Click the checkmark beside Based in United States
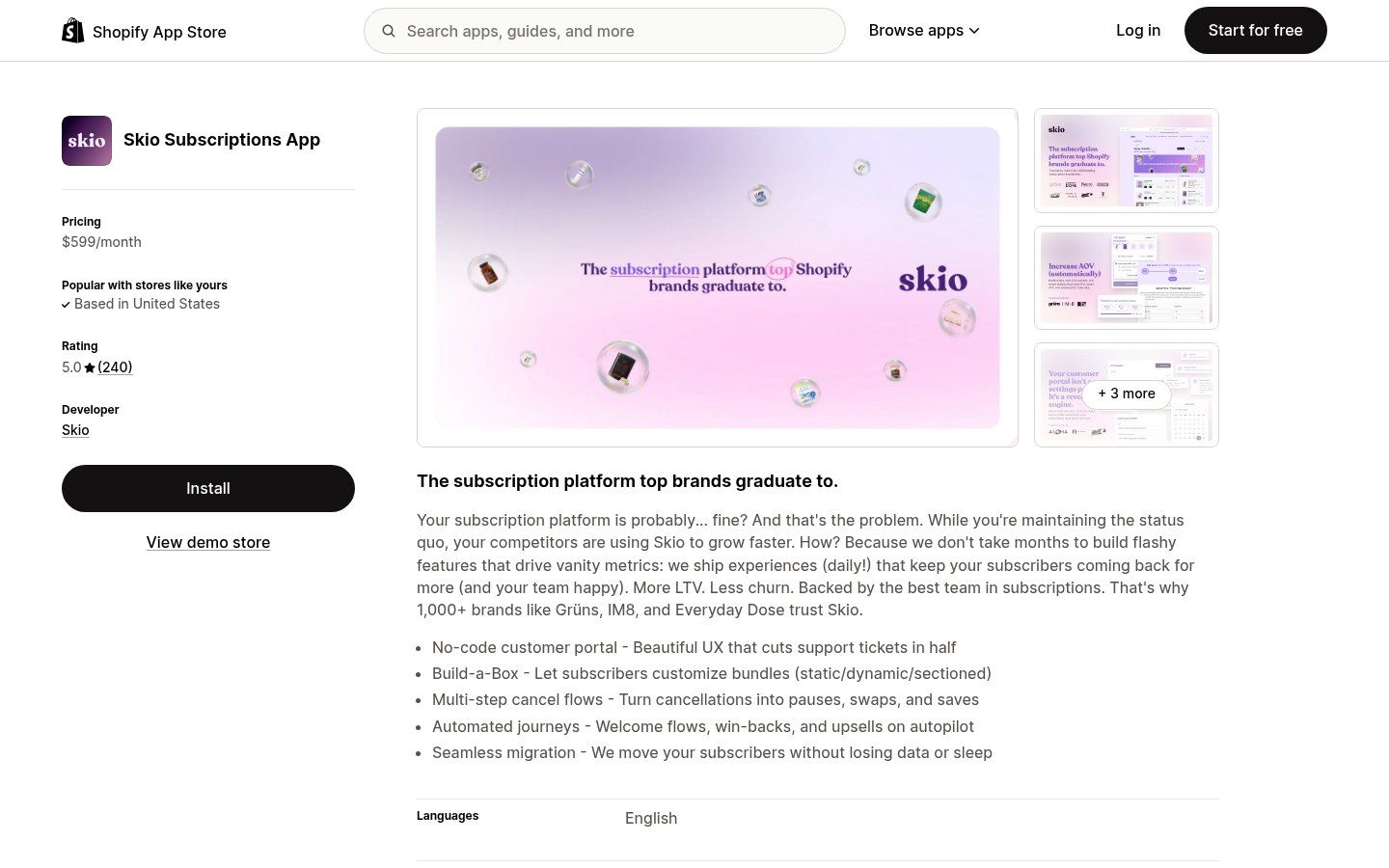Image resolution: width=1389 pixels, height=868 pixels. click(66, 304)
